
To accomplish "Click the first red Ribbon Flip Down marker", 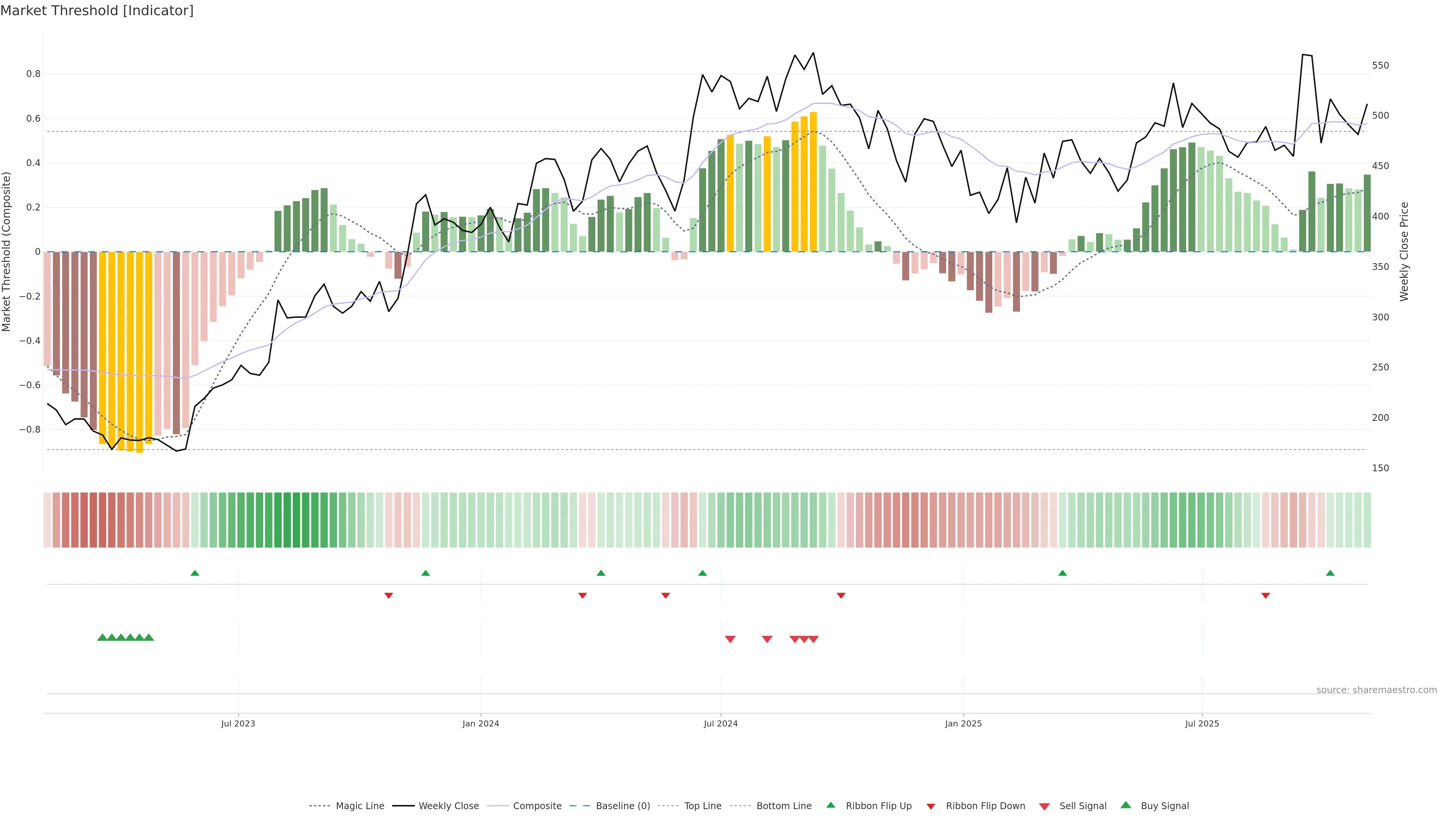I will pyautogui.click(x=388, y=595).
